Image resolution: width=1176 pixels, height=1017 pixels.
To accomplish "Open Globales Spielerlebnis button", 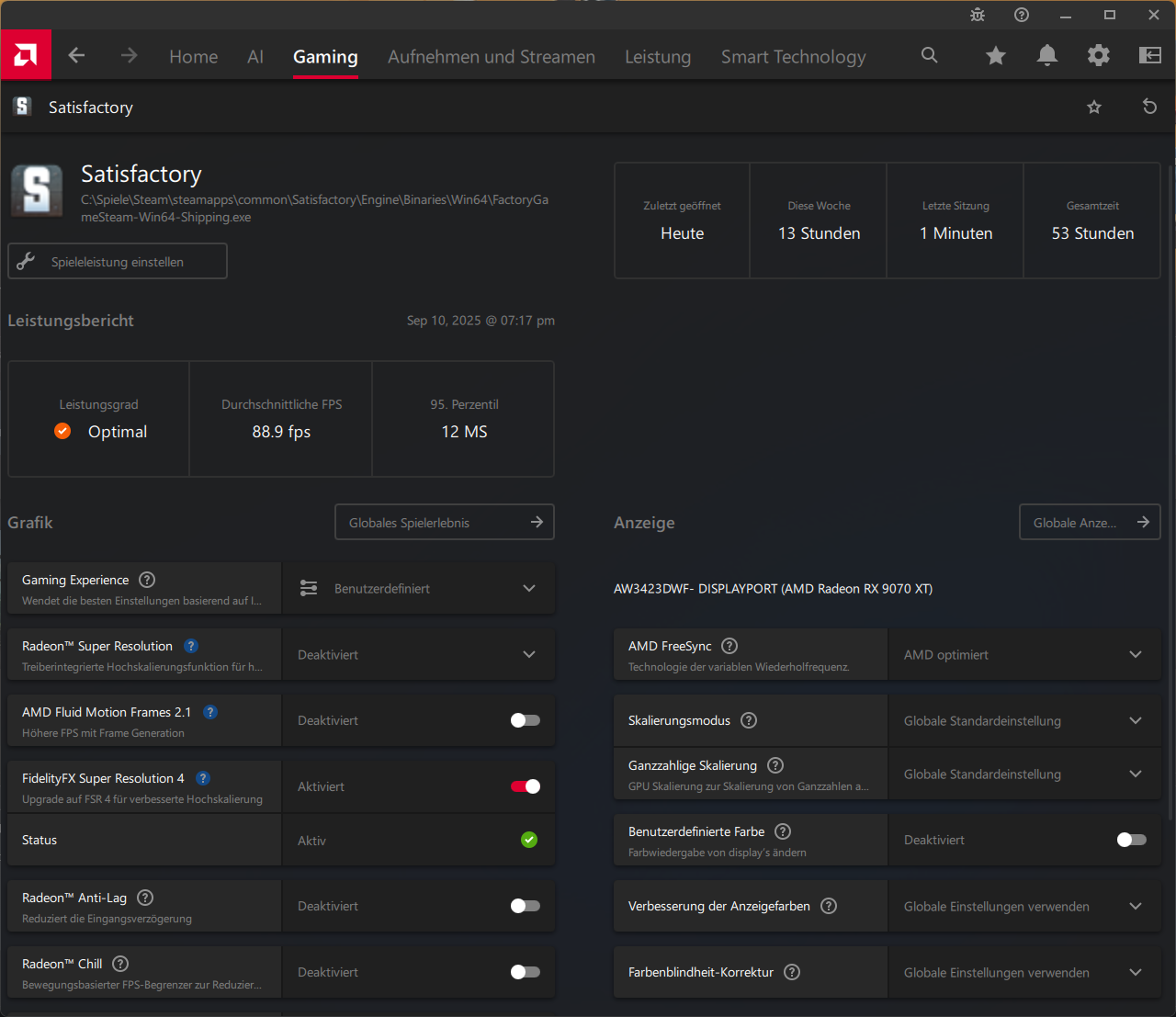I will (x=445, y=522).
